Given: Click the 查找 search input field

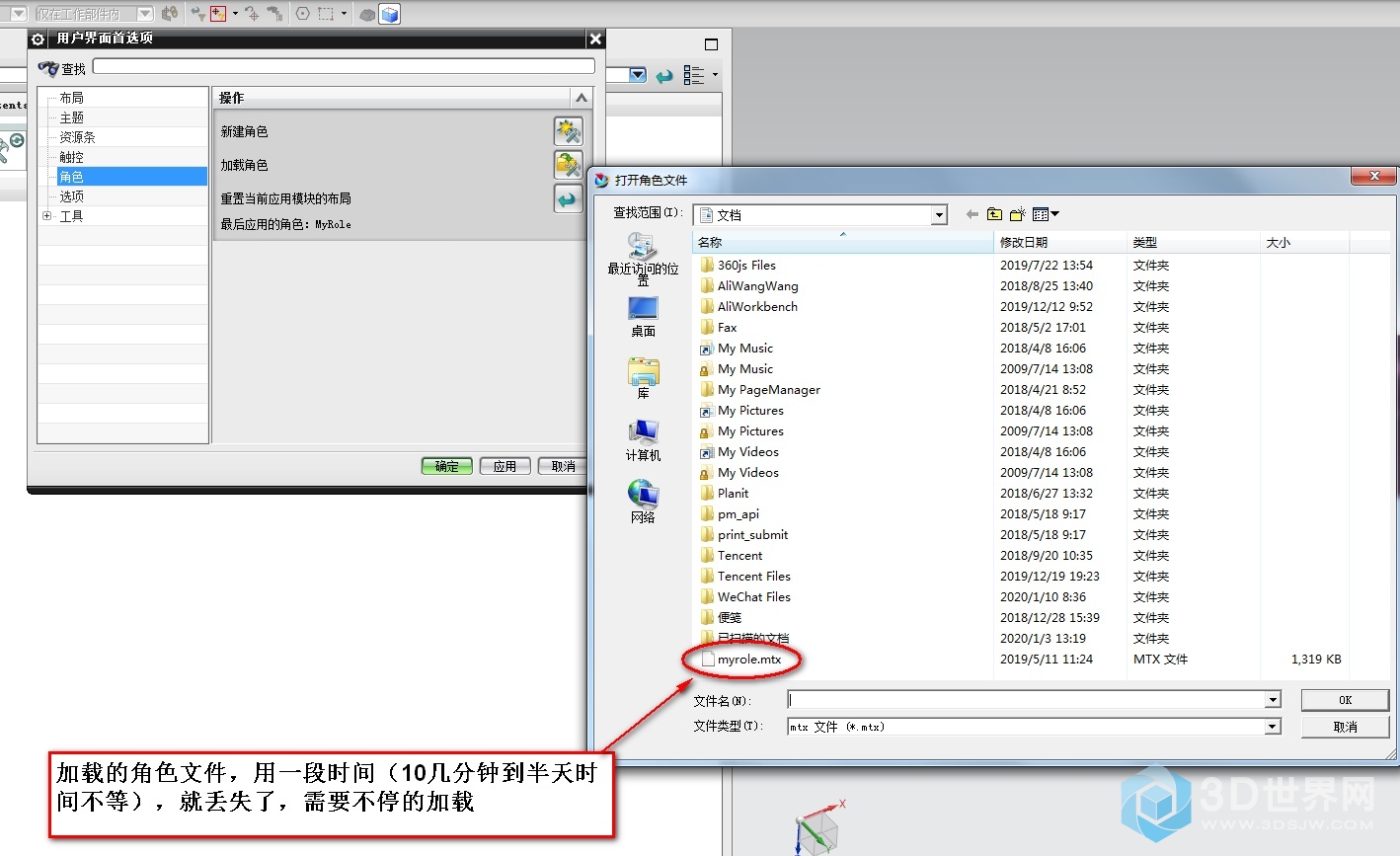Looking at the screenshot, I should click(x=344, y=66).
